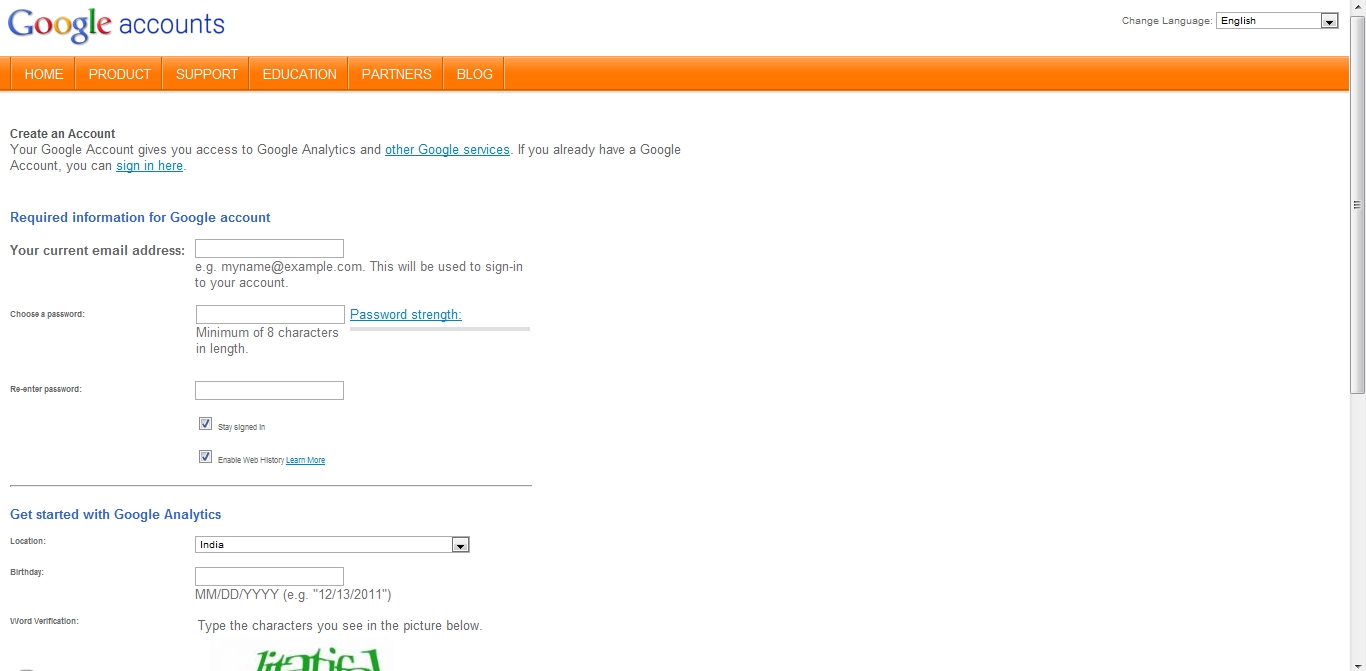Select the Re-enter password field
This screenshot has width=1366, height=671.
tap(269, 391)
